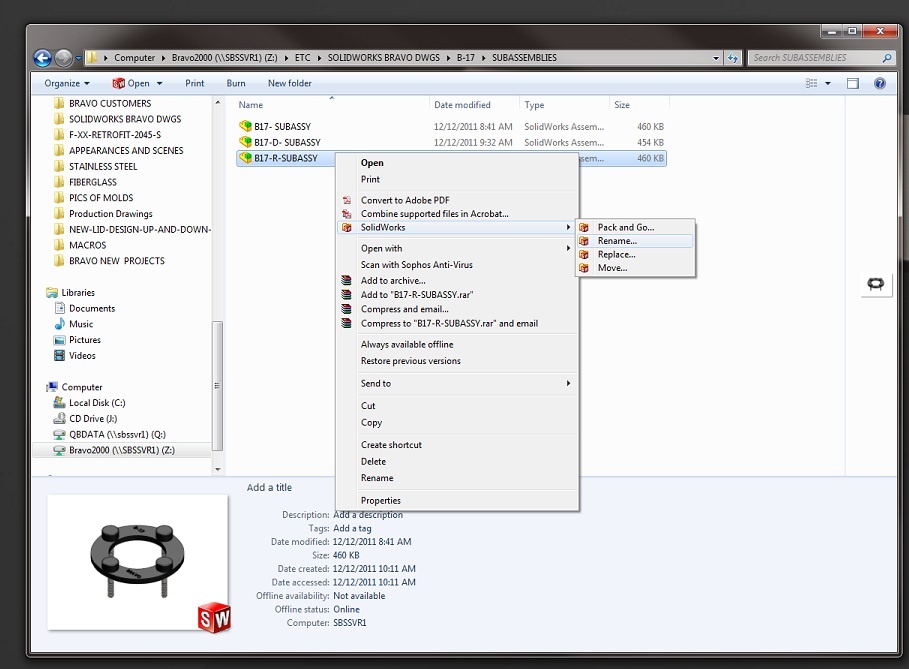Click the Add a title field
This screenshot has width=909, height=669.
pos(270,488)
